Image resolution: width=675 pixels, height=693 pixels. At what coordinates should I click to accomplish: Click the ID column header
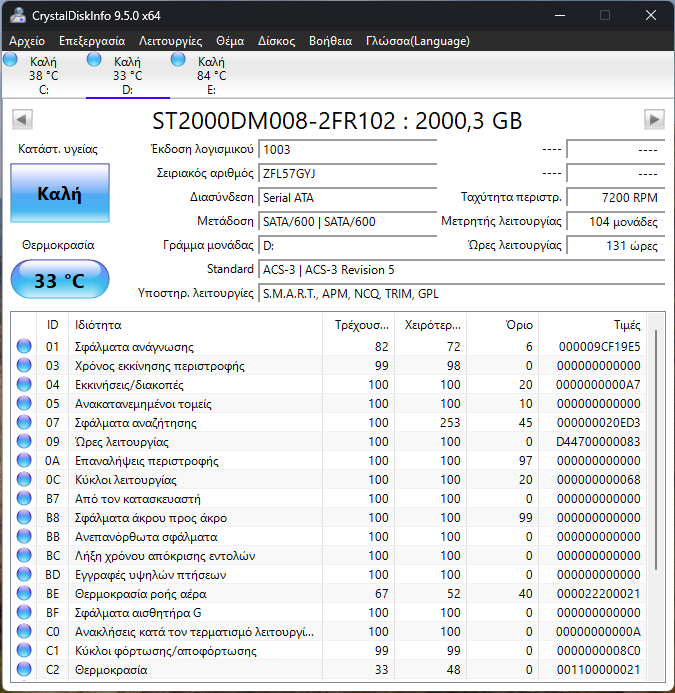52,325
